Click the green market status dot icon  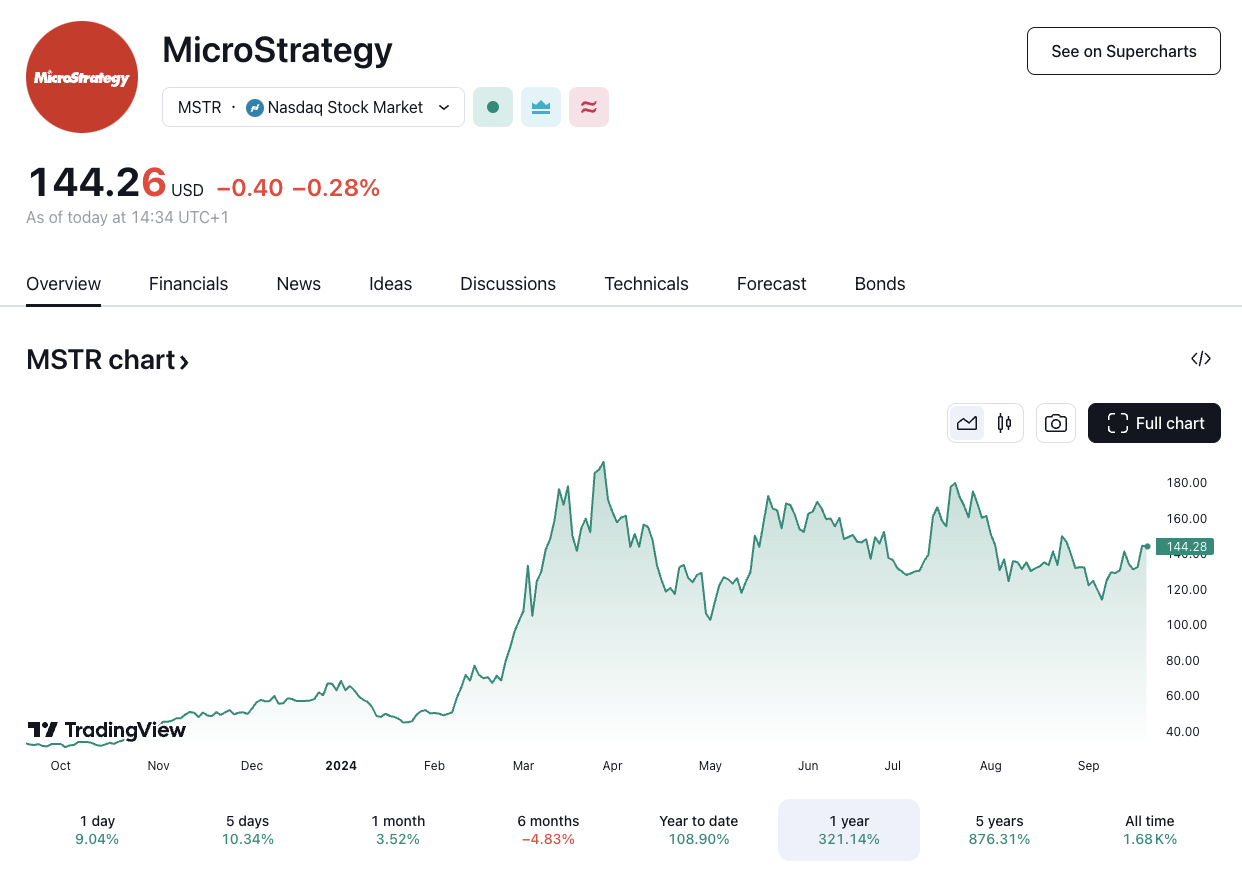point(492,106)
